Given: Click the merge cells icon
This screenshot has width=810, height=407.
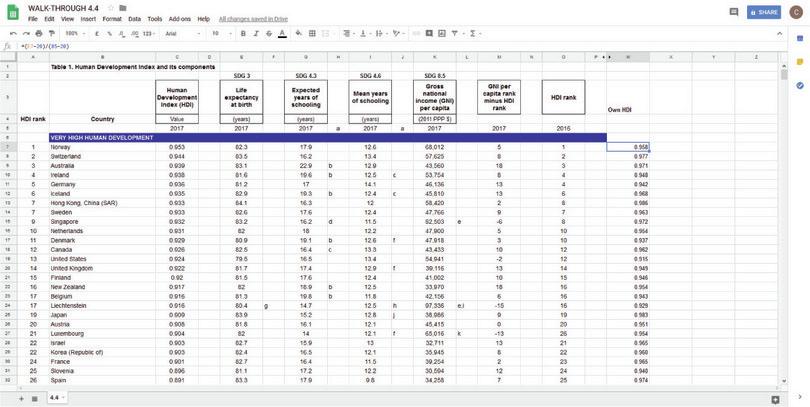Looking at the screenshot, I should 325,34.
